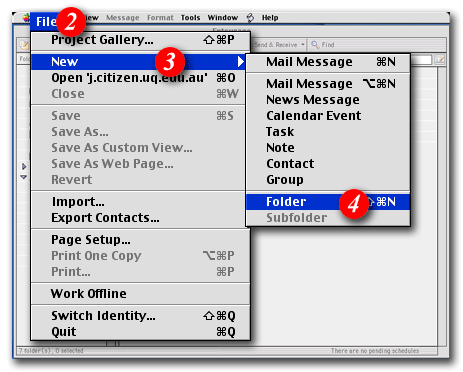Open the Window menu
The height and width of the screenshot is (372, 463).
pos(223,18)
